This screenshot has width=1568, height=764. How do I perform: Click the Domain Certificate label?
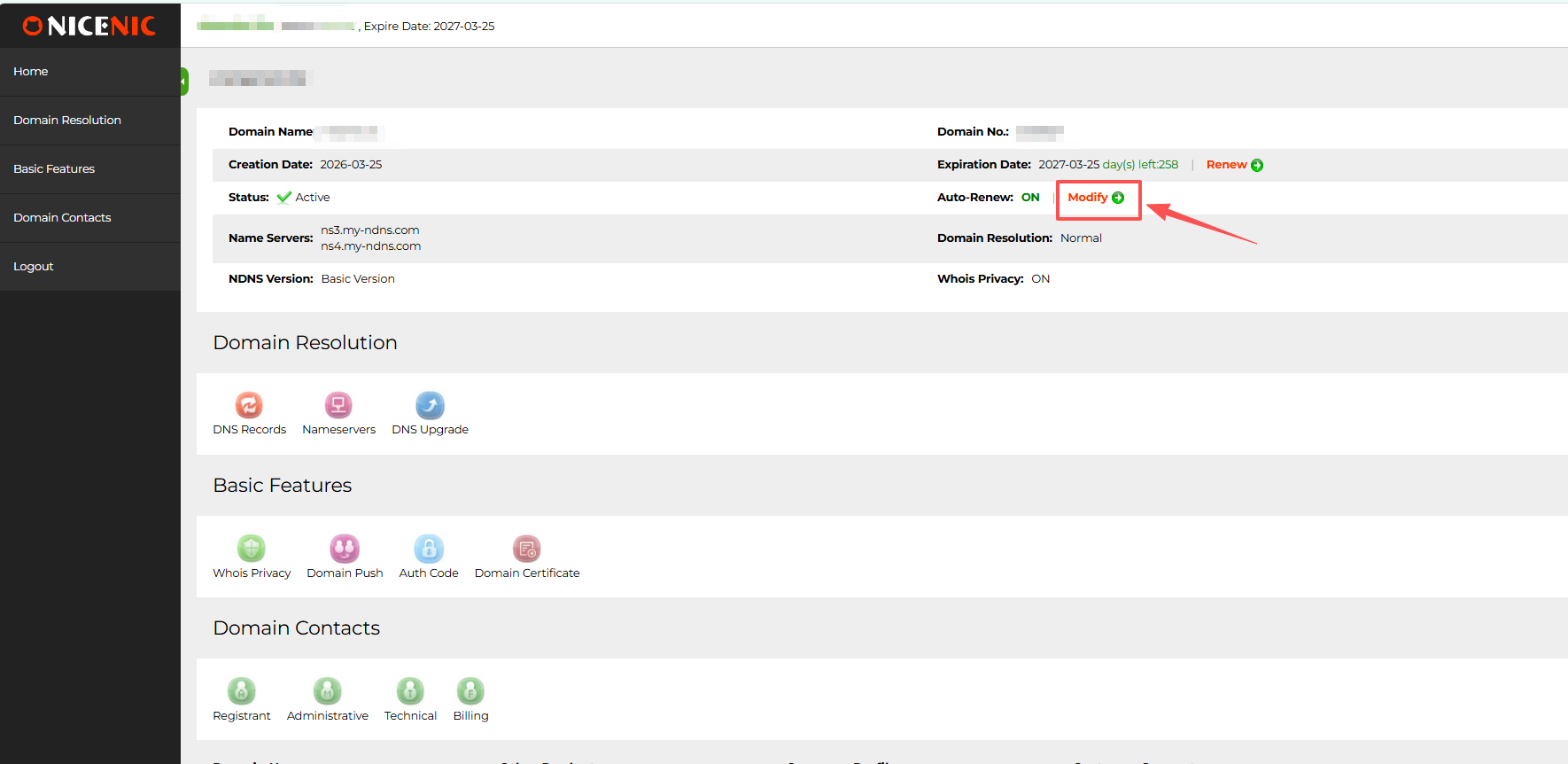point(527,573)
